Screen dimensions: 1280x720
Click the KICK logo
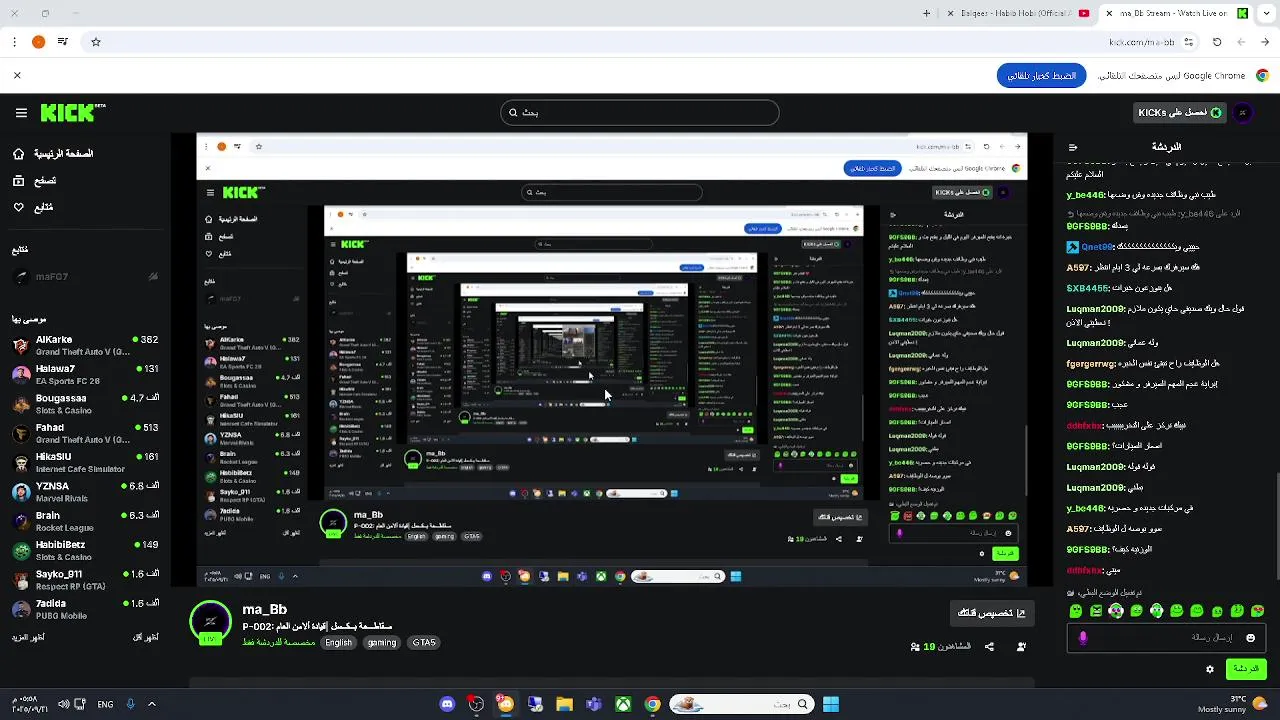[x=72, y=113]
